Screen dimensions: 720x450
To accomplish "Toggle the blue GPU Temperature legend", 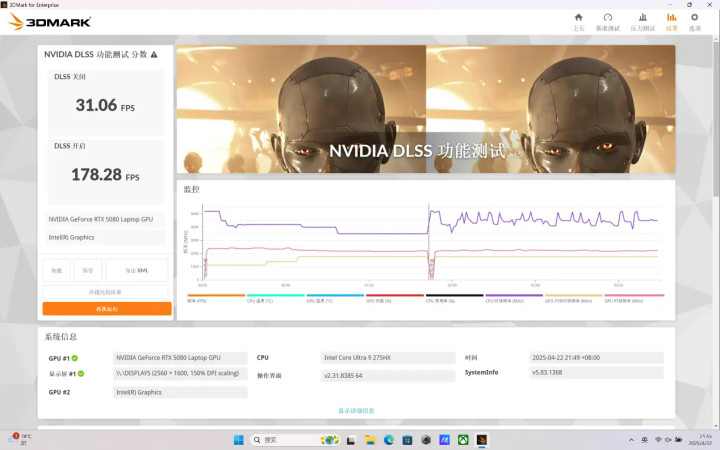I will click(335, 298).
